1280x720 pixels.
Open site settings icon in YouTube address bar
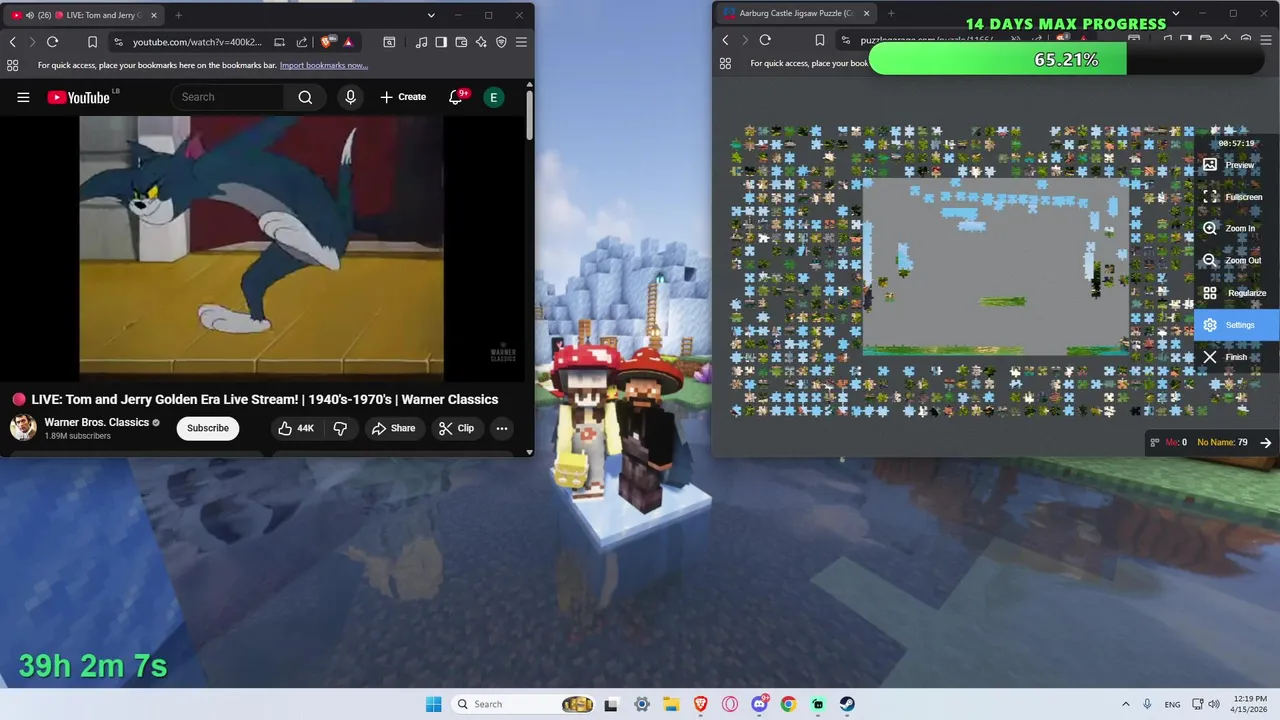(118, 42)
